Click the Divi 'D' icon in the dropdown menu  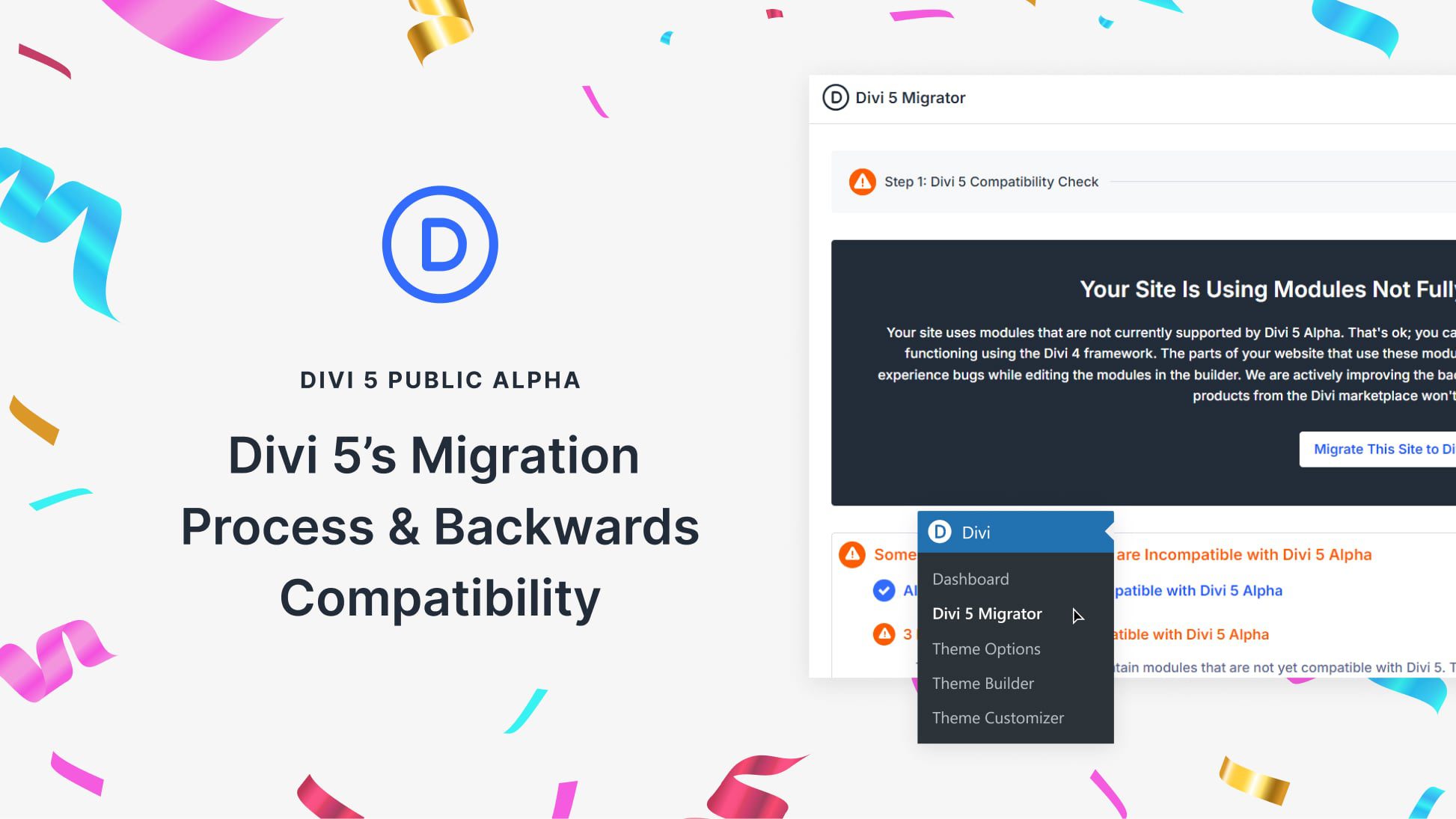939,531
